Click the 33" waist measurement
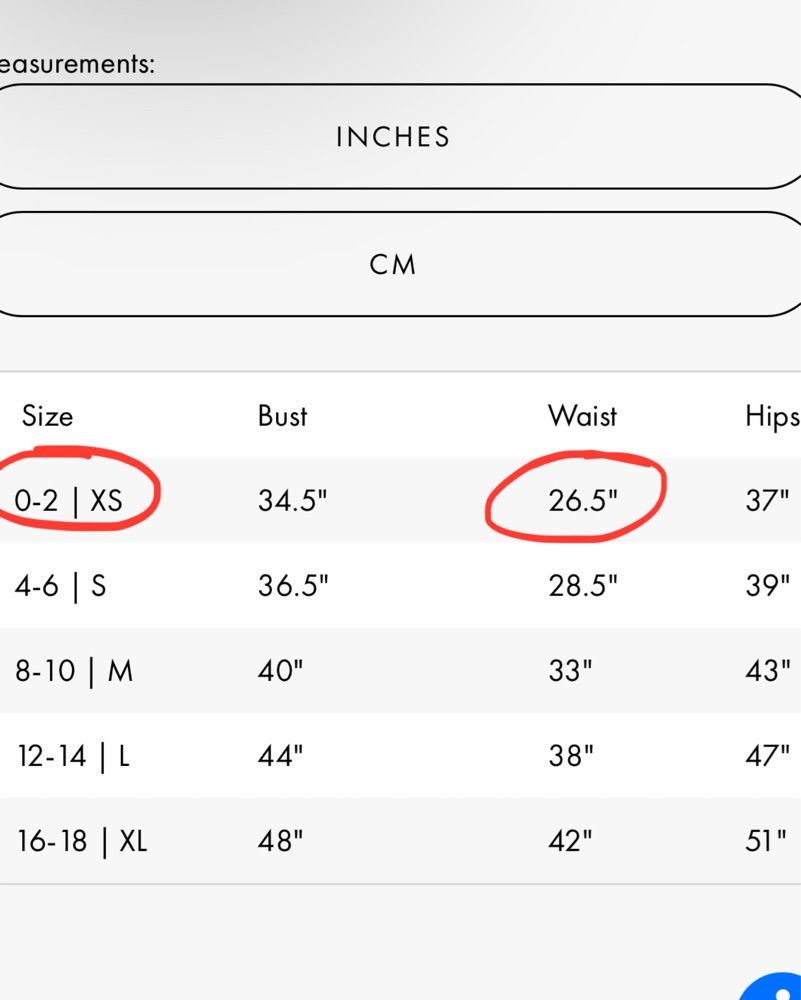The image size is (801, 1000). tap(570, 671)
